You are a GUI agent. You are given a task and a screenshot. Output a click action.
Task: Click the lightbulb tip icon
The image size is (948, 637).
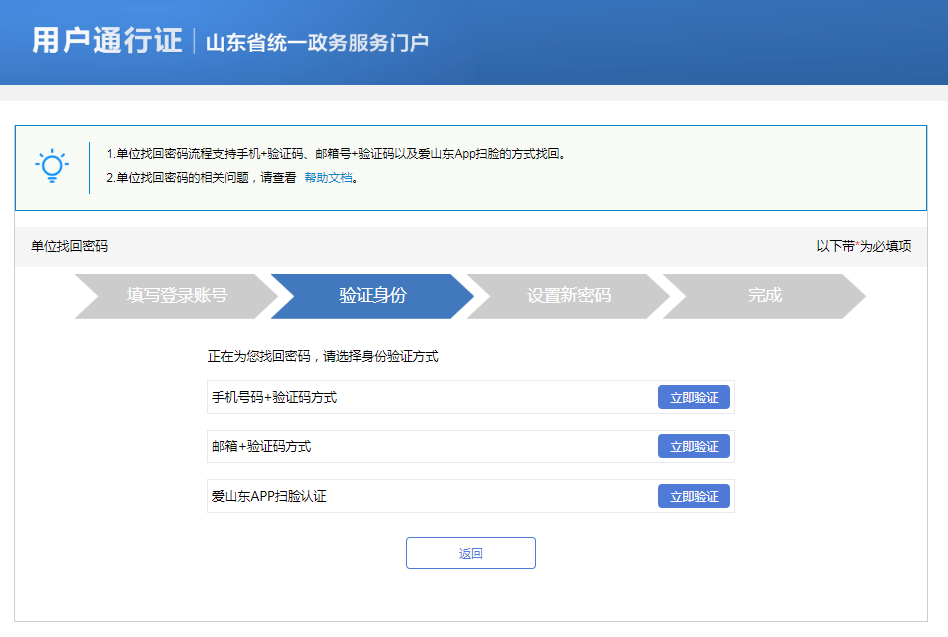pos(52,165)
